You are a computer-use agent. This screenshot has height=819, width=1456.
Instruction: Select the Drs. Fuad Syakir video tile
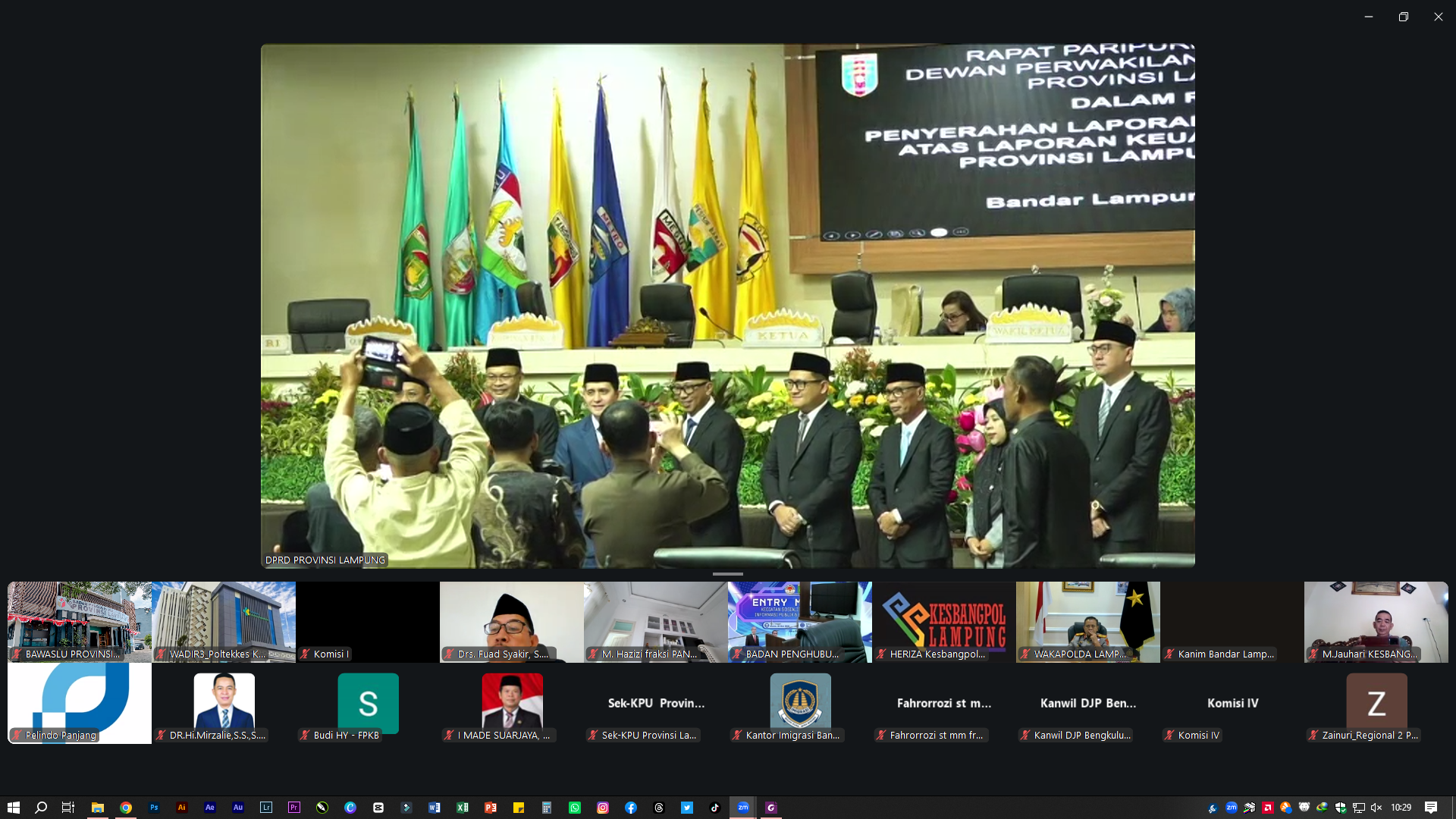click(512, 622)
